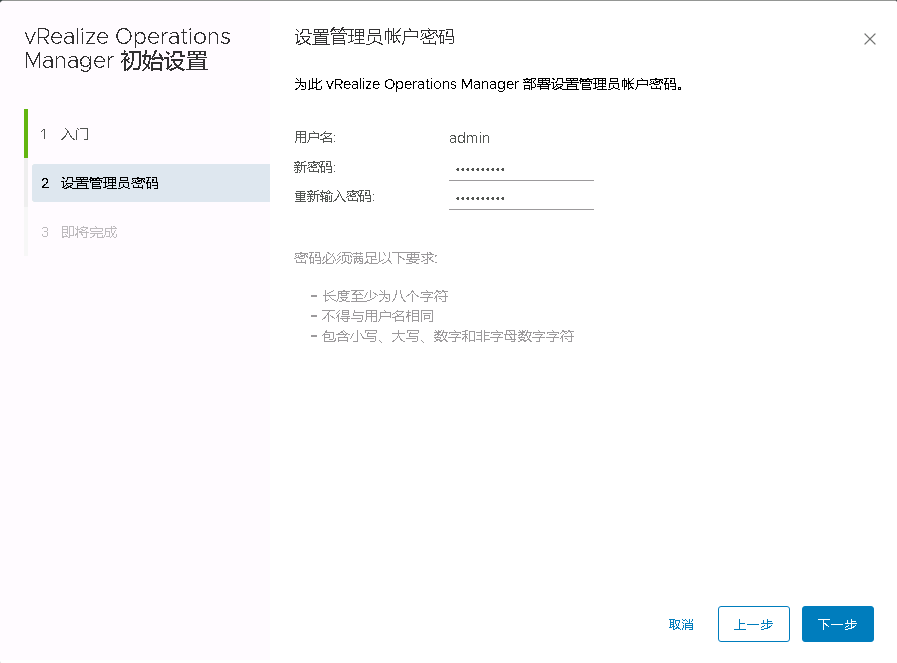Click the 上一步 button

click(753, 623)
